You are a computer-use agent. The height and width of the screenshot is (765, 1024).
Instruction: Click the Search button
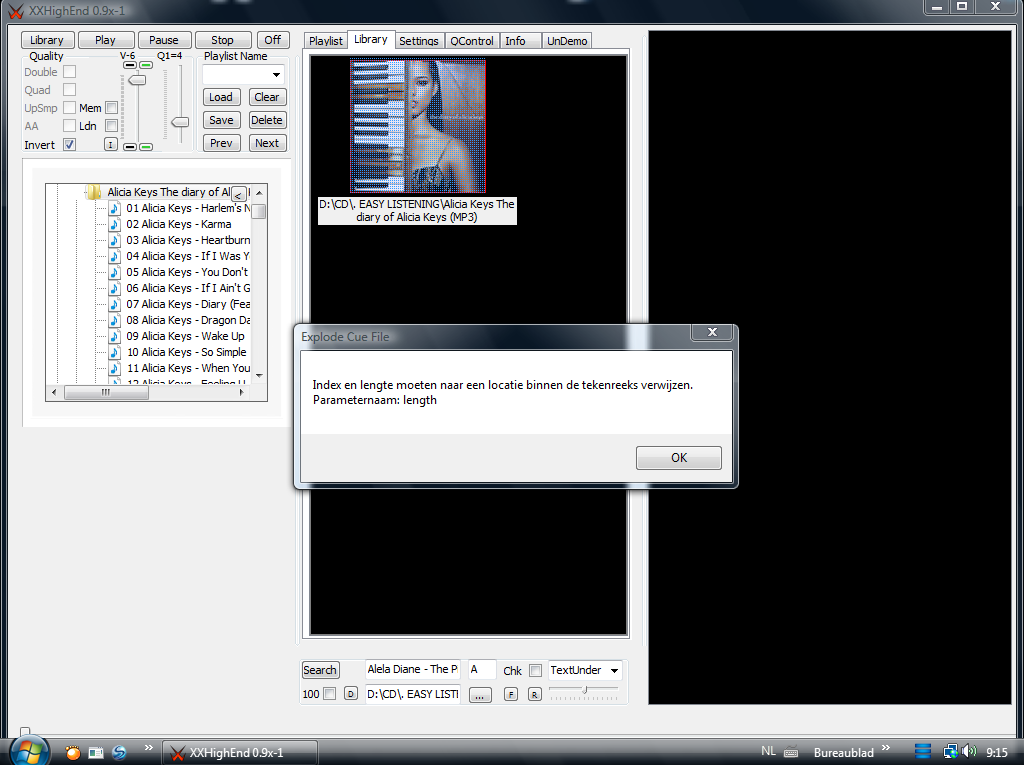(x=320, y=670)
